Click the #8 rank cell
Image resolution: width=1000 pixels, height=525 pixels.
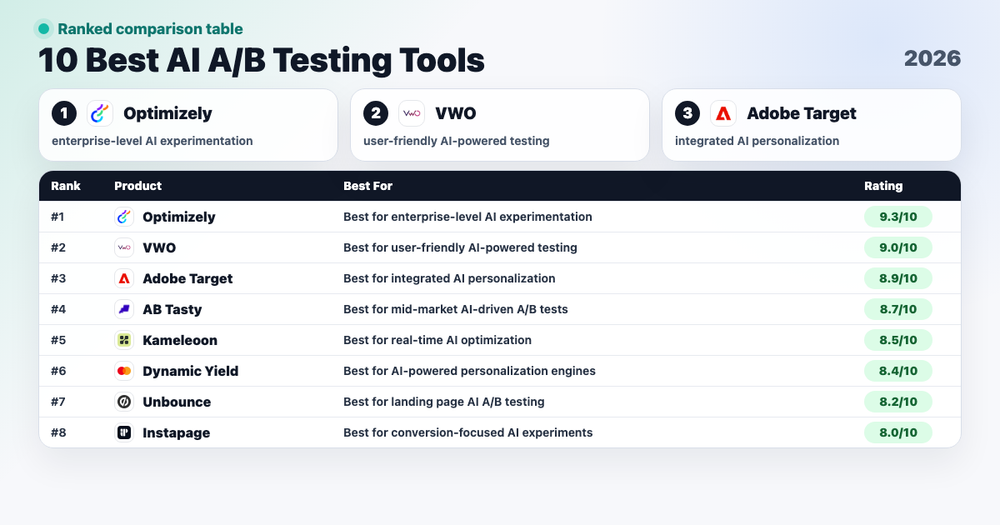59,433
